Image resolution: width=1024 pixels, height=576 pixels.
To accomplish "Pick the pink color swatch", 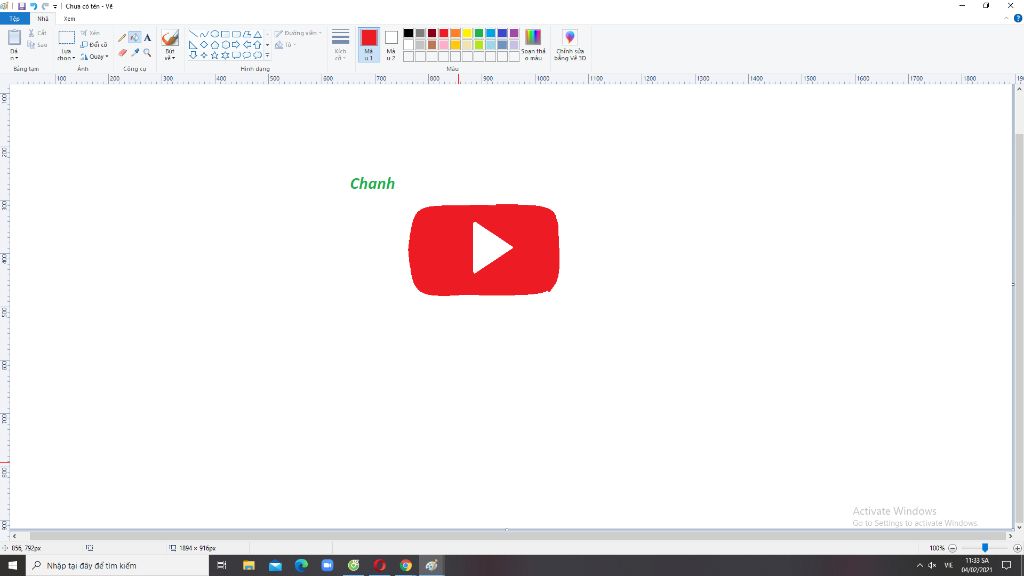I will pyautogui.click(x=443, y=44).
